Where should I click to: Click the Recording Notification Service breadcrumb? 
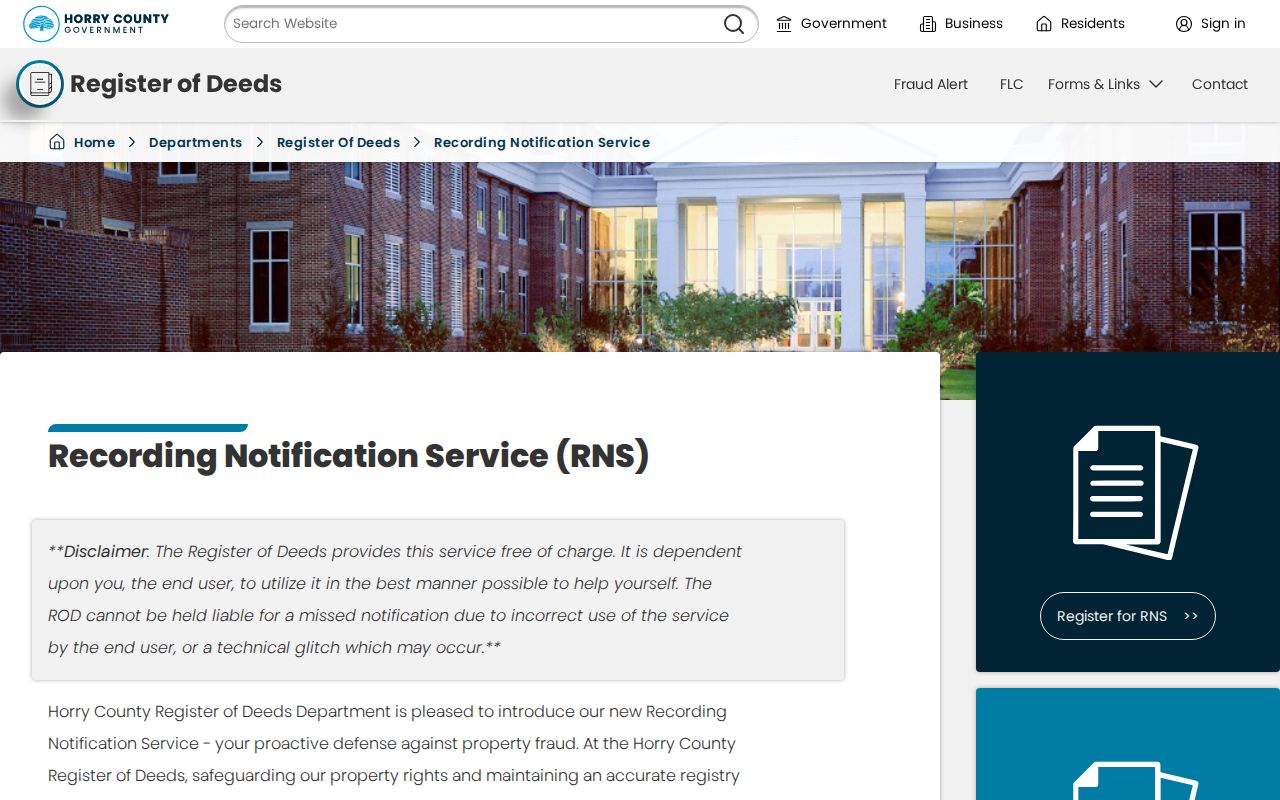tap(542, 142)
